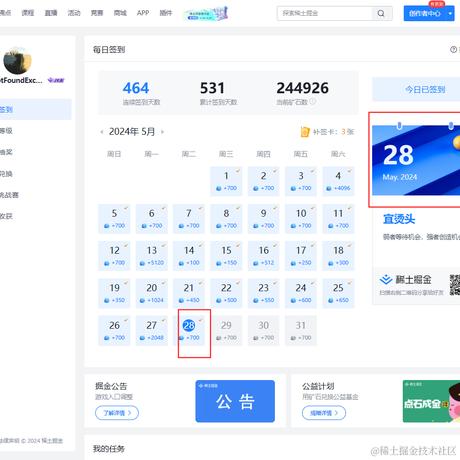The height and width of the screenshot is (460, 460).
Task: Select highlighted calendar day 28
Action: coord(189,331)
